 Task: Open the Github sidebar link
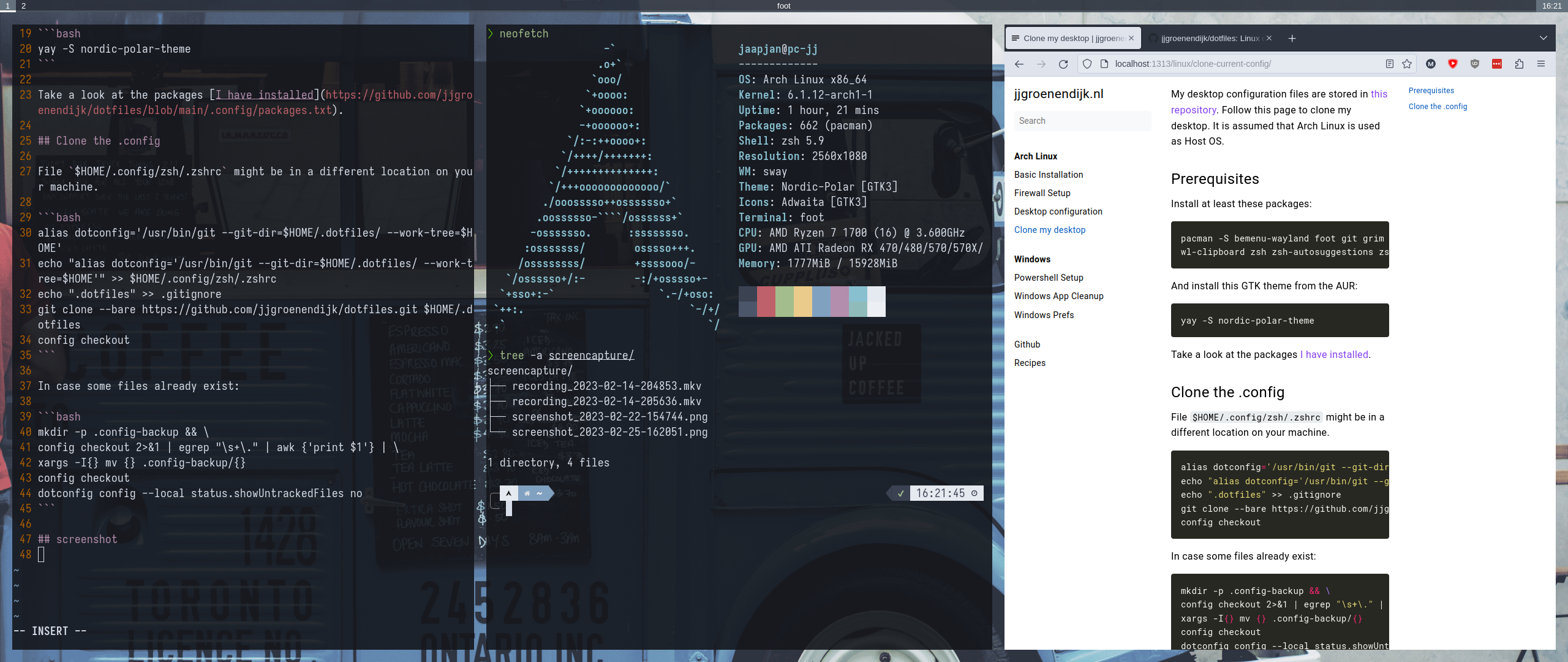click(x=1027, y=344)
